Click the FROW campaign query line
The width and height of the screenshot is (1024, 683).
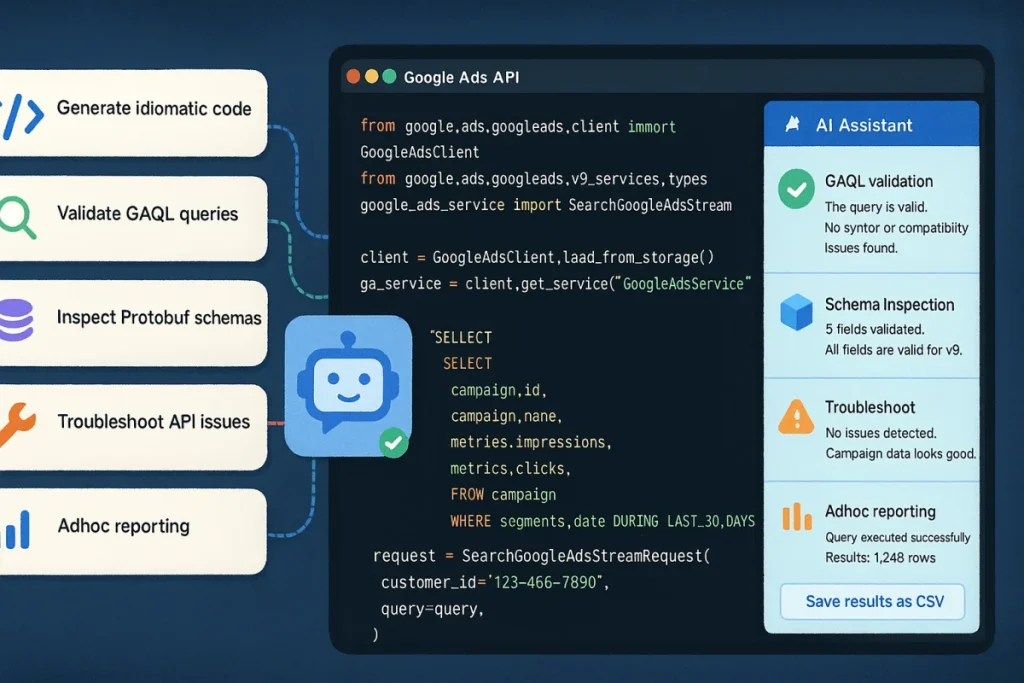[503, 494]
